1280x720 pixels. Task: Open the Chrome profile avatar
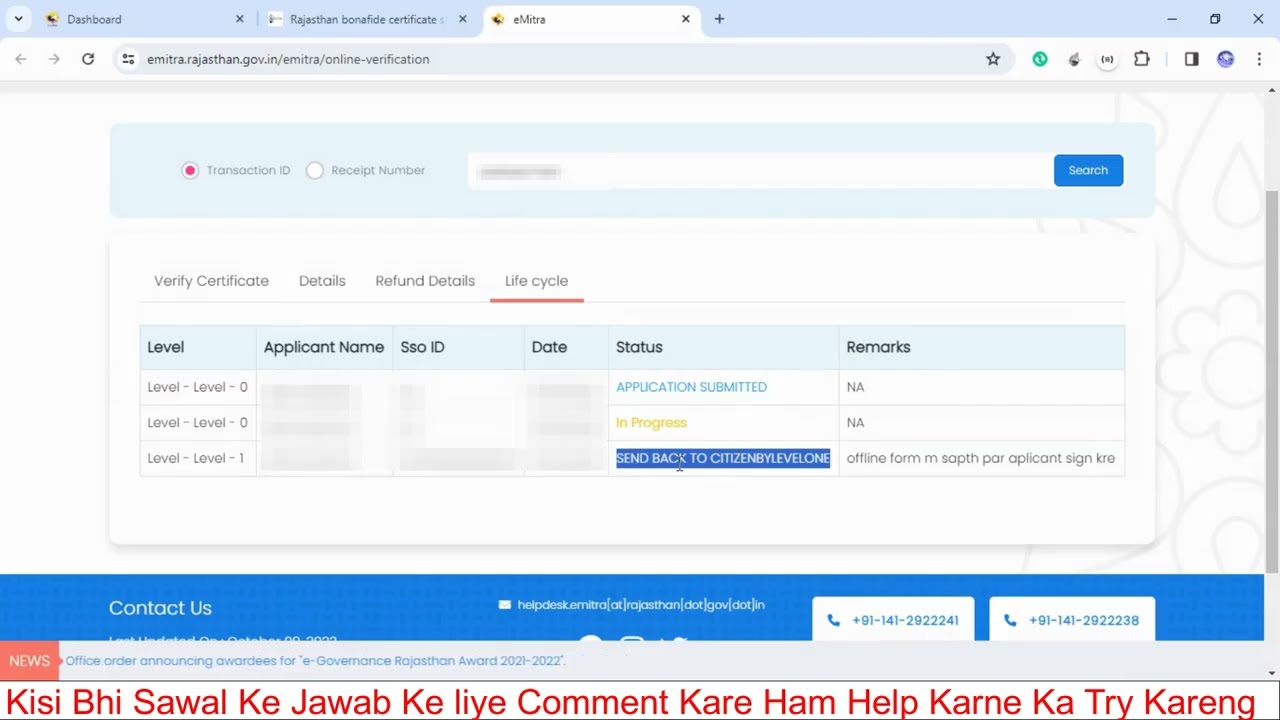pyautogui.click(x=1225, y=59)
